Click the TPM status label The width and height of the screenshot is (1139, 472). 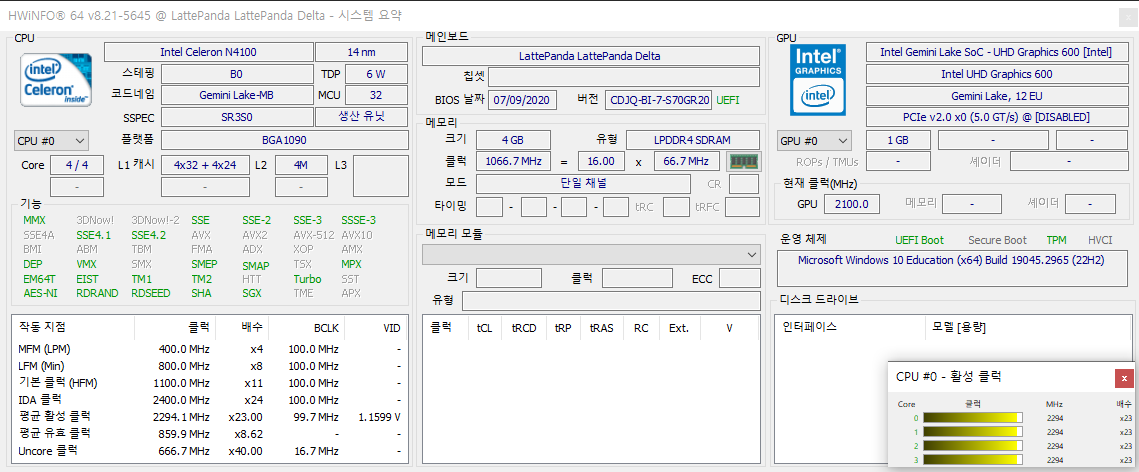1056,240
